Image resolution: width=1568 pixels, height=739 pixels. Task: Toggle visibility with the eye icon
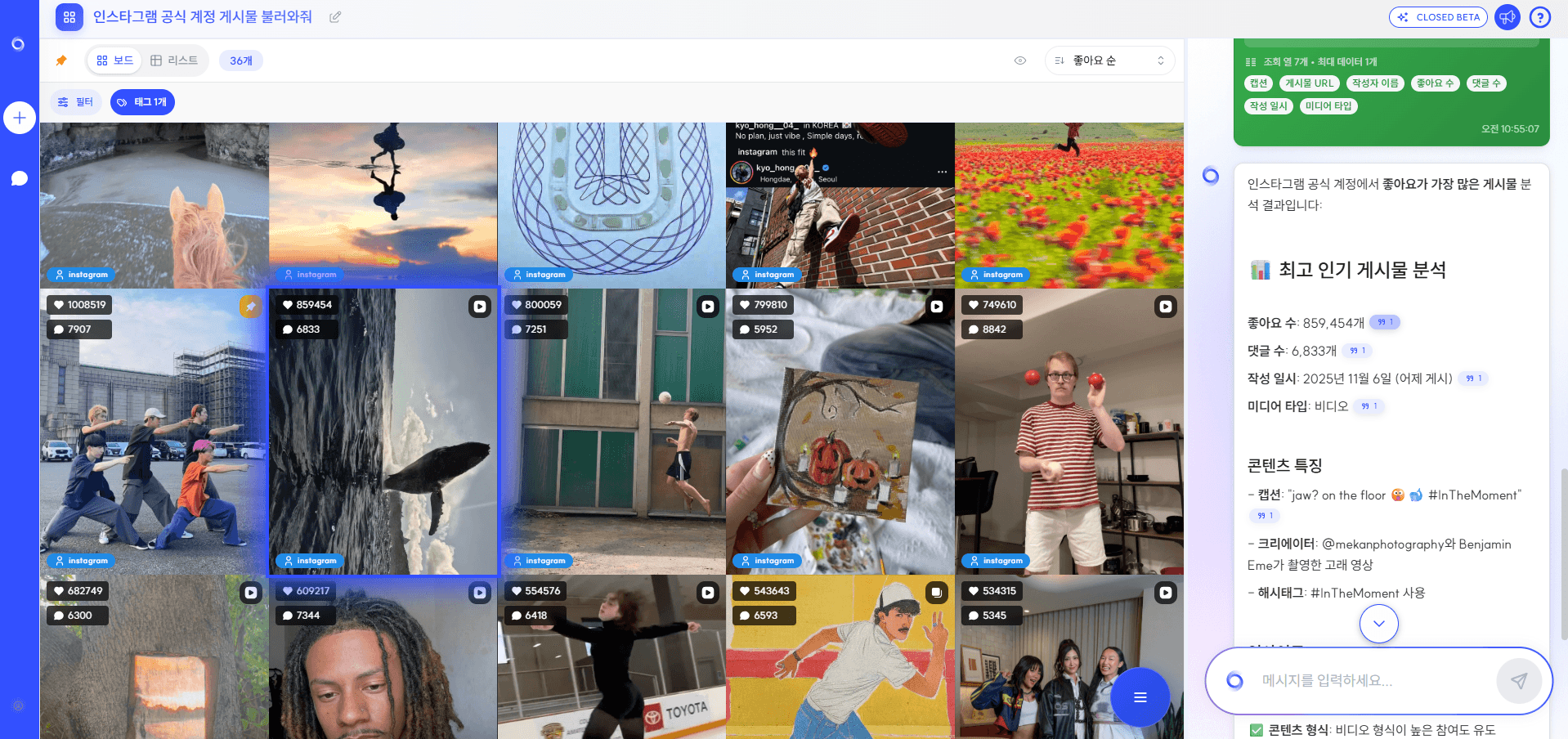pos(1020,60)
